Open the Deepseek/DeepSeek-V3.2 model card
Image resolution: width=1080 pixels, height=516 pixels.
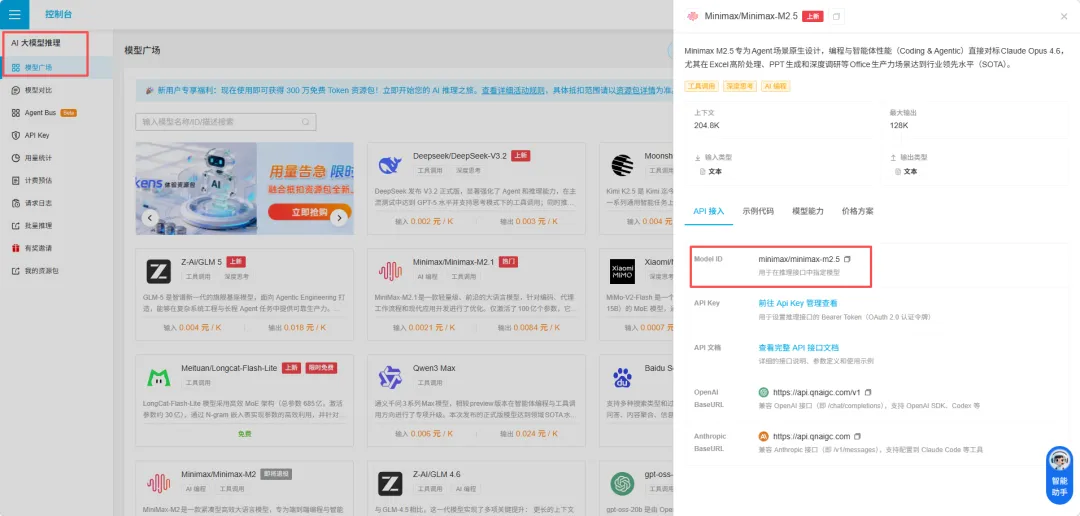click(x=476, y=188)
